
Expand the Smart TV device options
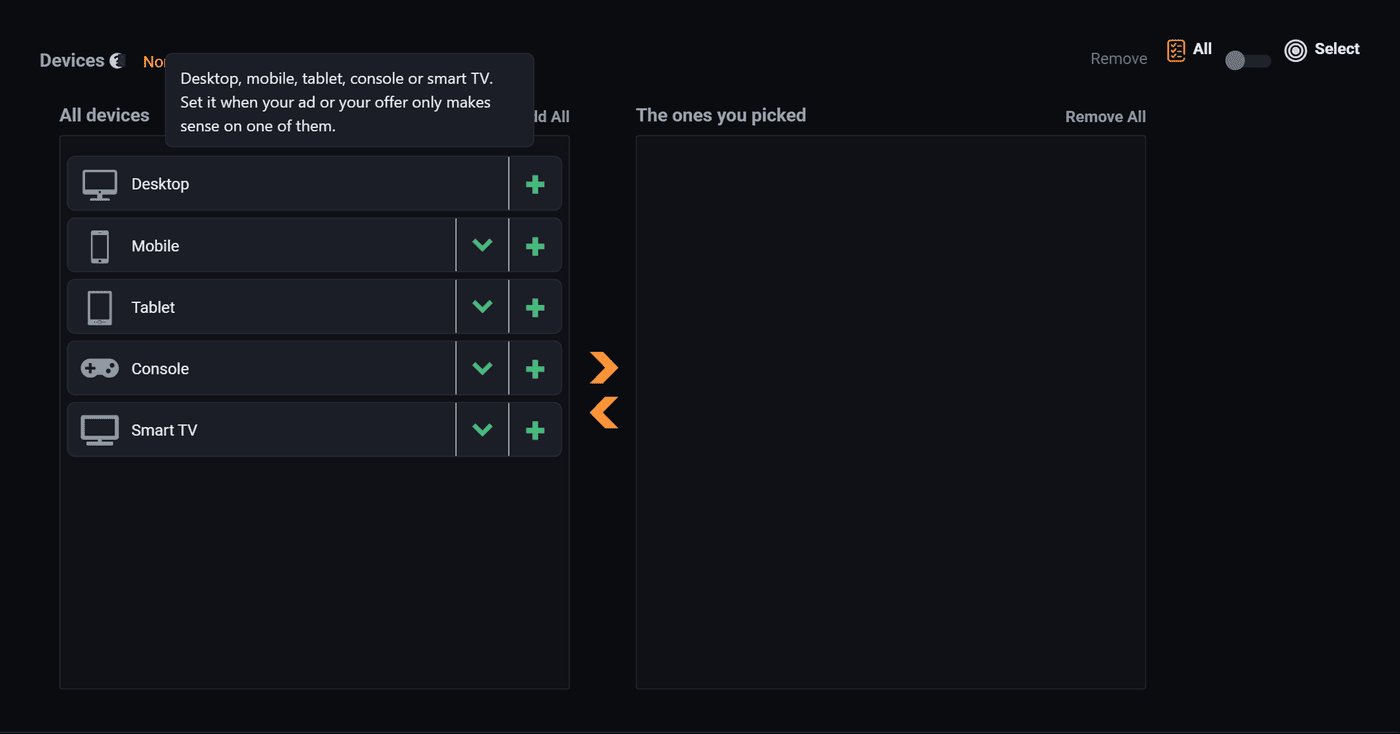tap(482, 430)
